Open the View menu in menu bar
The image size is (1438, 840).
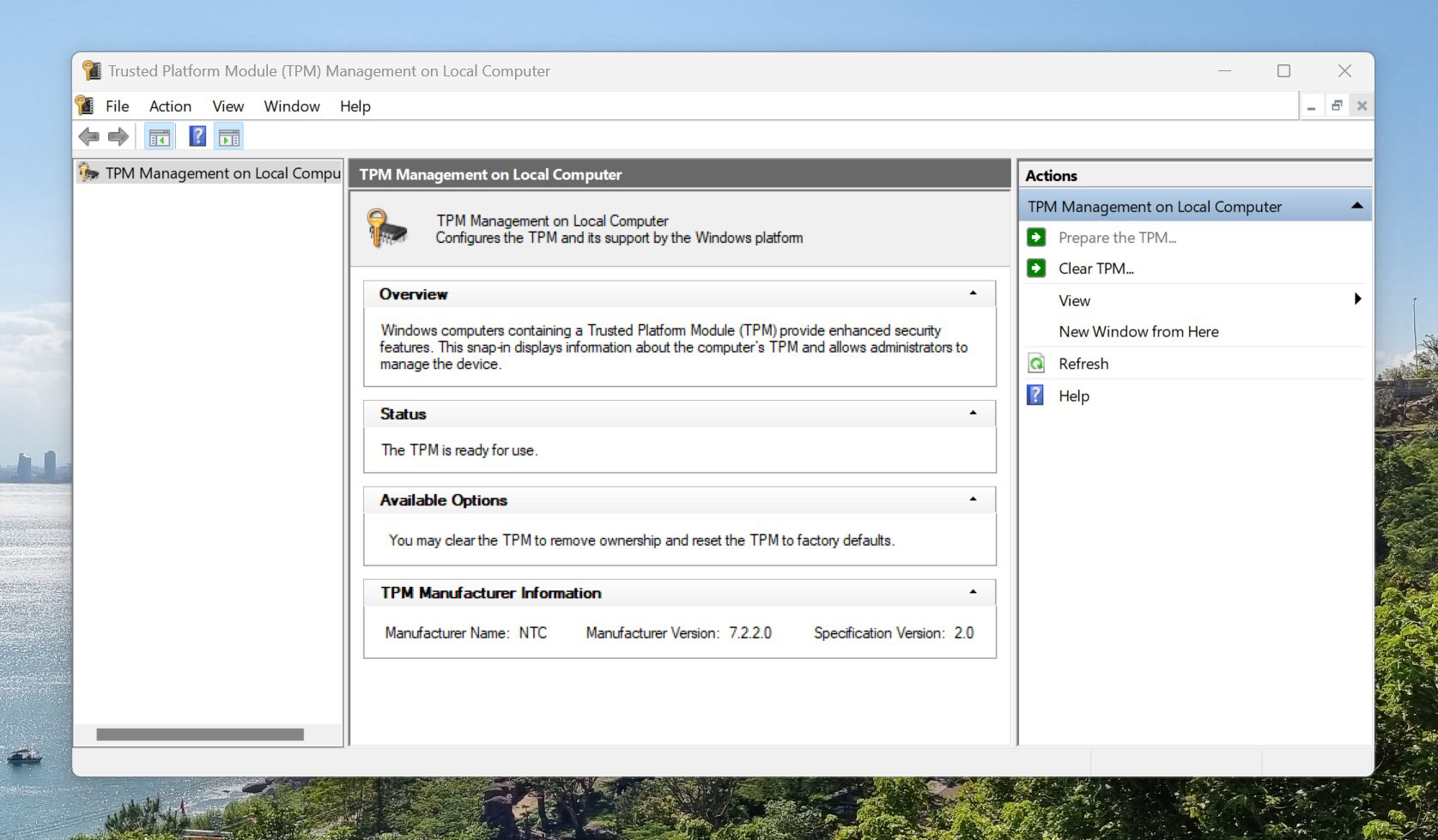pyautogui.click(x=228, y=106)
